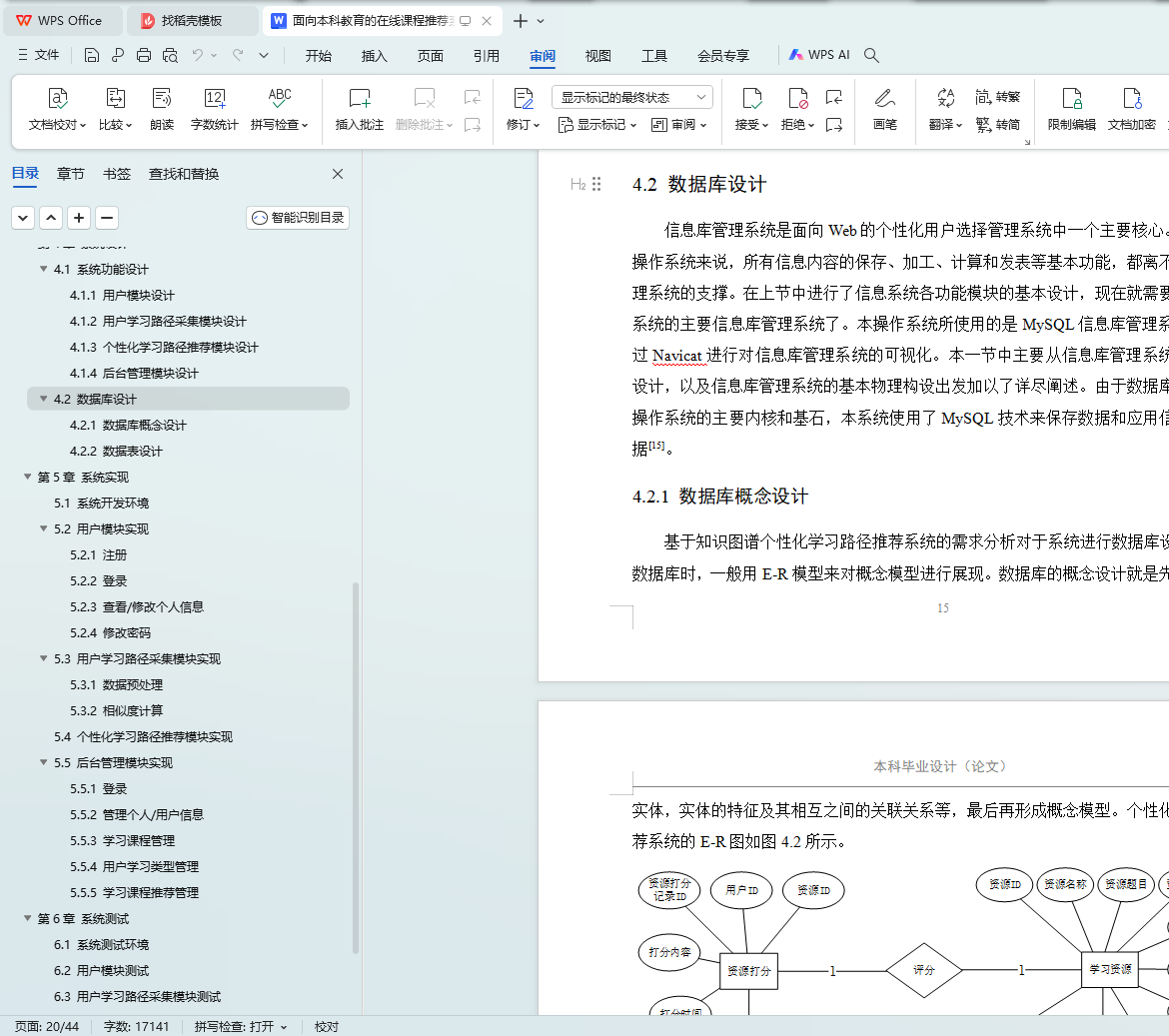Go to previous change icon beside 拒绝
The height and width of the screenshot is (1036, 1169).
(x=834, y=97)
